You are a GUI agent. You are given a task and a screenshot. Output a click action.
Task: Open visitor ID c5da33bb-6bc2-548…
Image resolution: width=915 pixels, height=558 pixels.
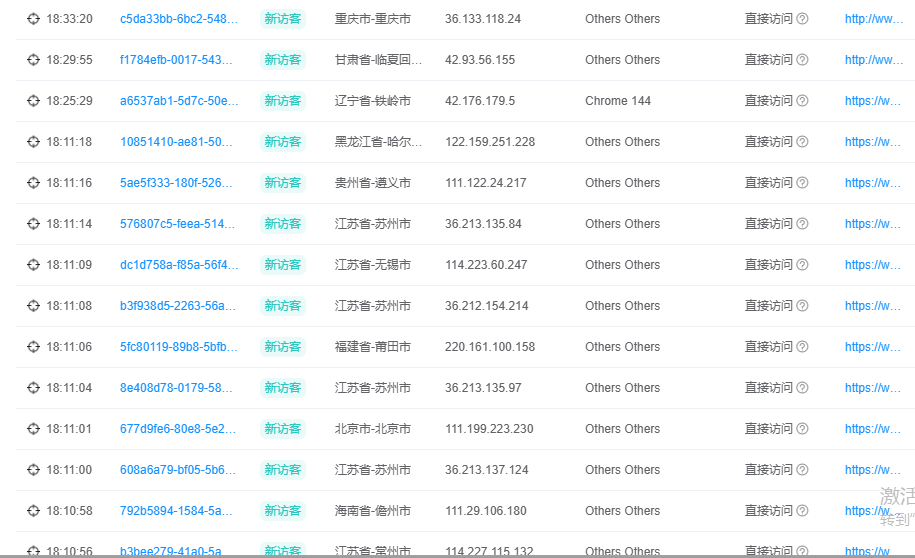(179, 19)
